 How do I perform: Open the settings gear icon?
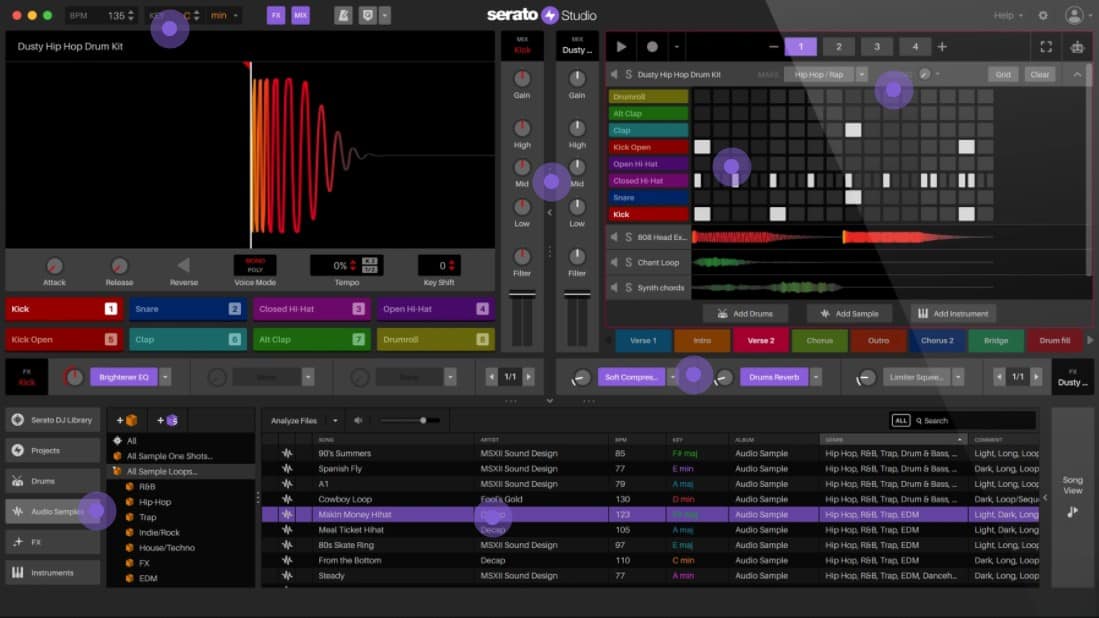[1043, 16]
